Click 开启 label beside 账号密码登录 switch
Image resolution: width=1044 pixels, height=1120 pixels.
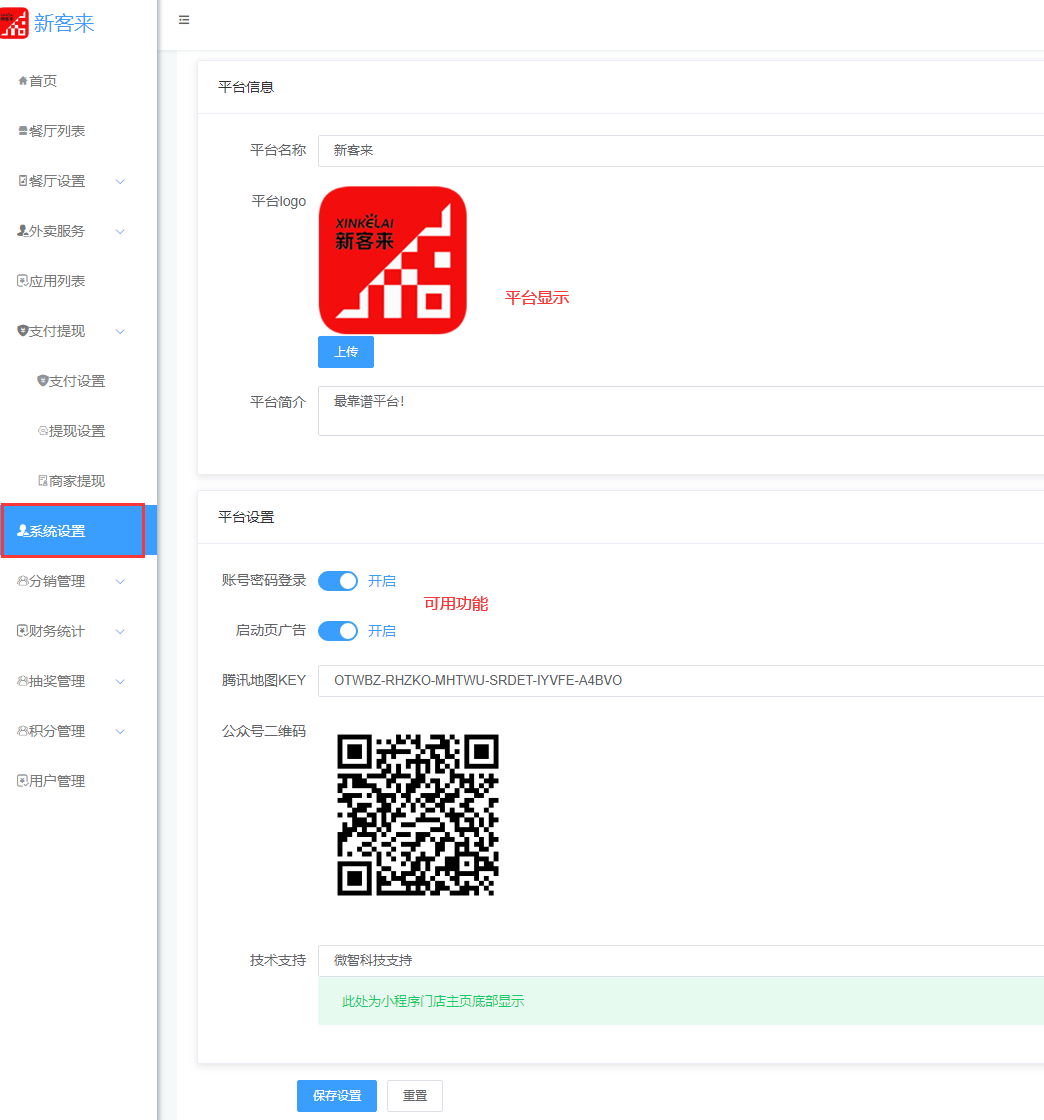coord(381,581)
